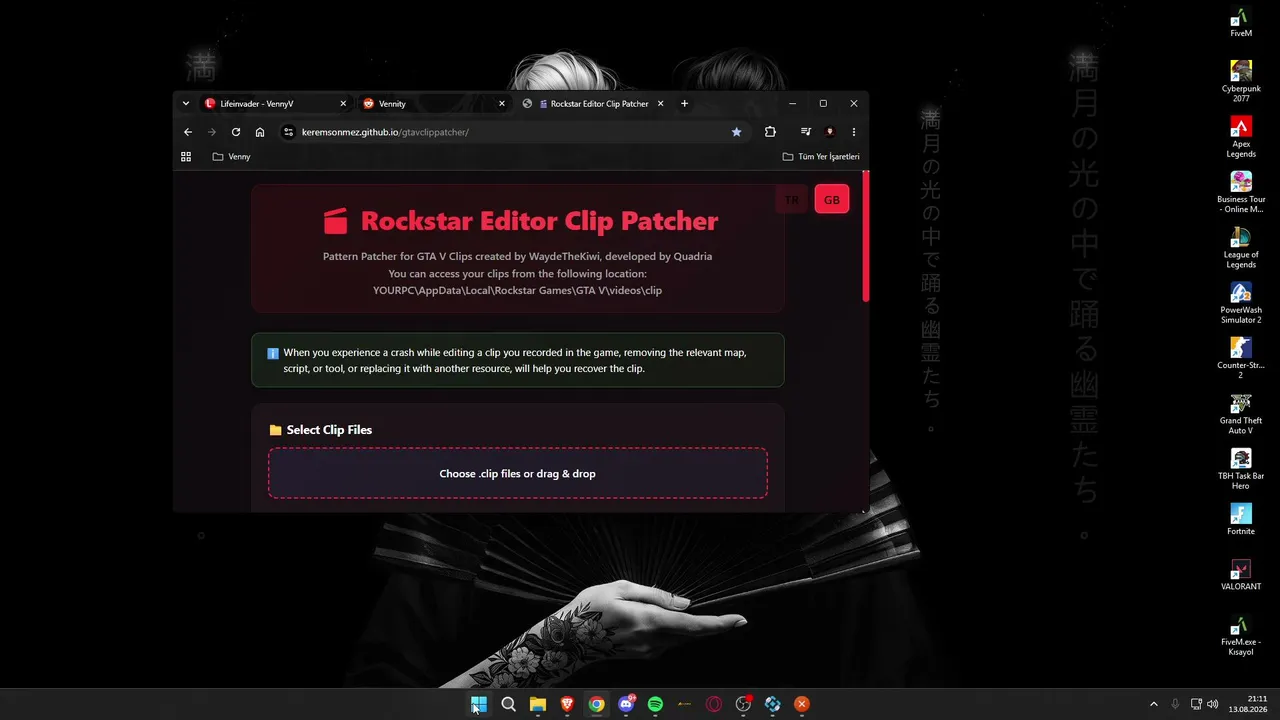Open Discord from the taskbar
Image resolution: width=1280 pixels, height=720 pixels.
click(626, 704)
